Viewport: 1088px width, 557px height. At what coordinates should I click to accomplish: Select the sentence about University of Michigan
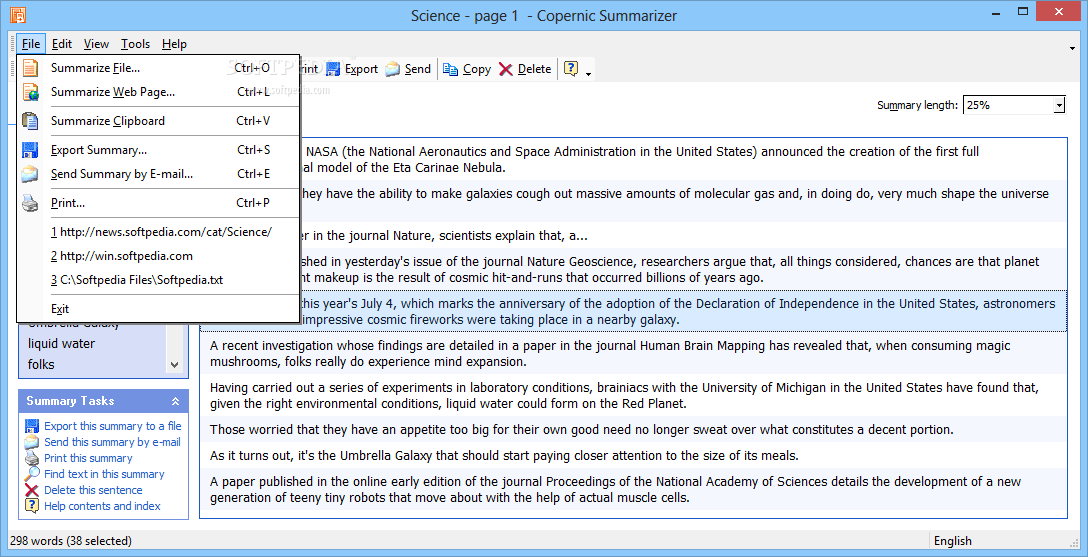(x=633, y=395)
